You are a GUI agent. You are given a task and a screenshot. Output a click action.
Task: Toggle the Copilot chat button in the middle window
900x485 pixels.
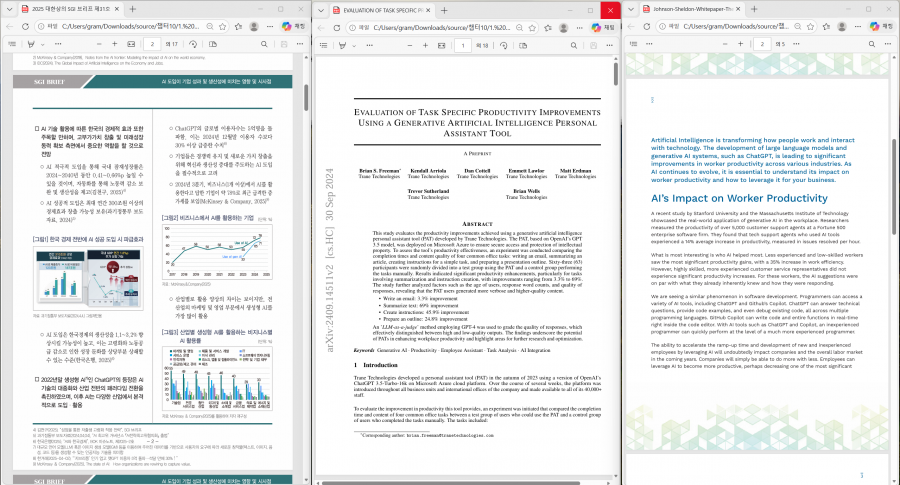(602, 27)
